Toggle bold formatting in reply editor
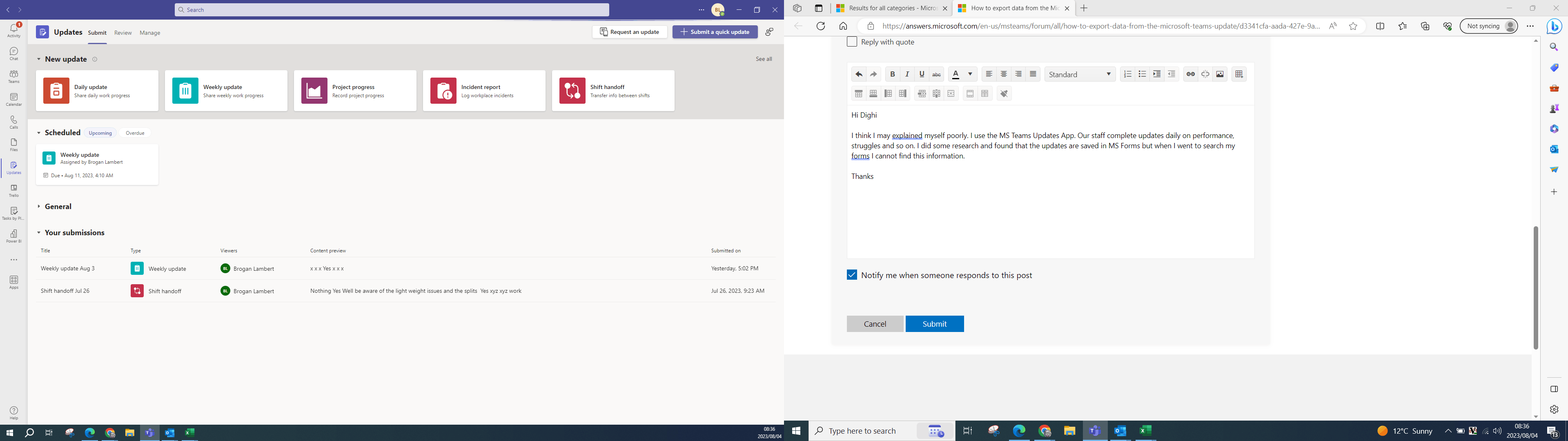 tap(892, 74)
